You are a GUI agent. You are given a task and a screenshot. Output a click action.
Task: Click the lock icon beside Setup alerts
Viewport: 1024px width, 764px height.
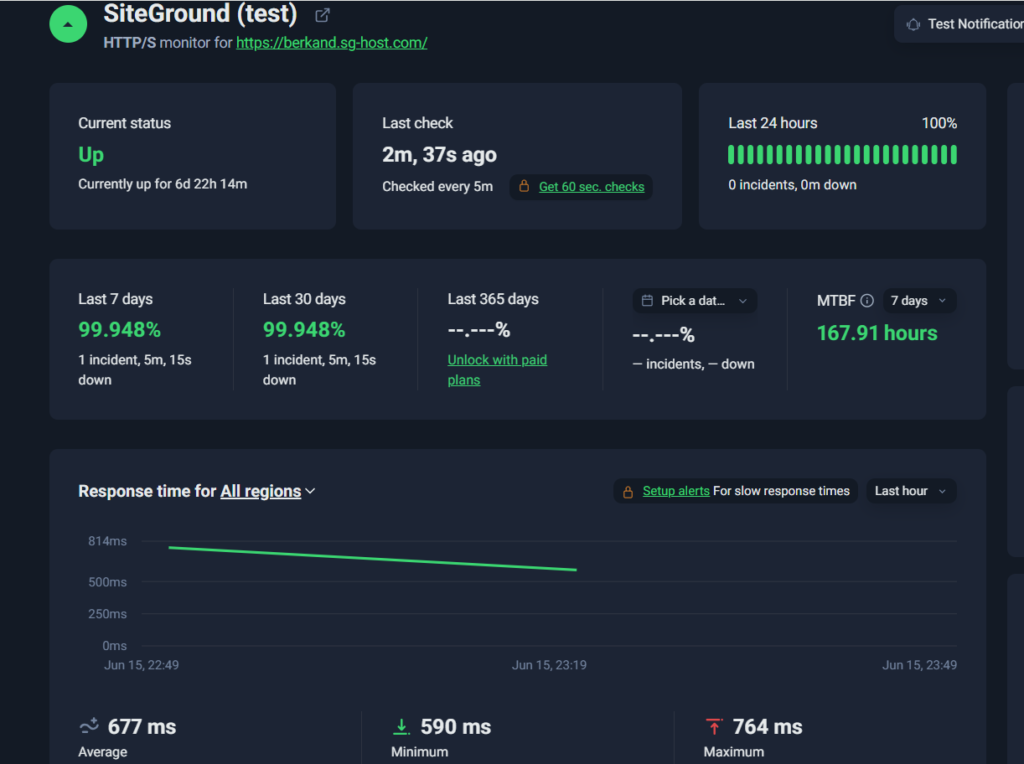(628, 492)
